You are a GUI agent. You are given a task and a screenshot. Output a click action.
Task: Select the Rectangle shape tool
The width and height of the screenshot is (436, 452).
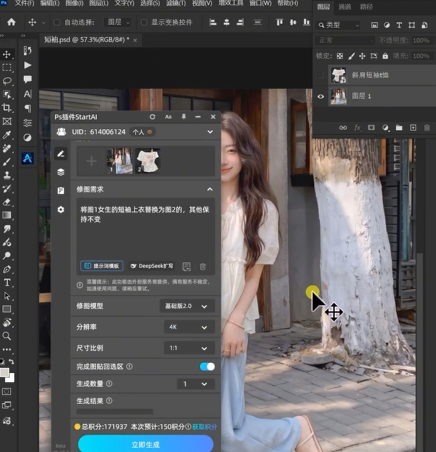(x=7, y=309)
